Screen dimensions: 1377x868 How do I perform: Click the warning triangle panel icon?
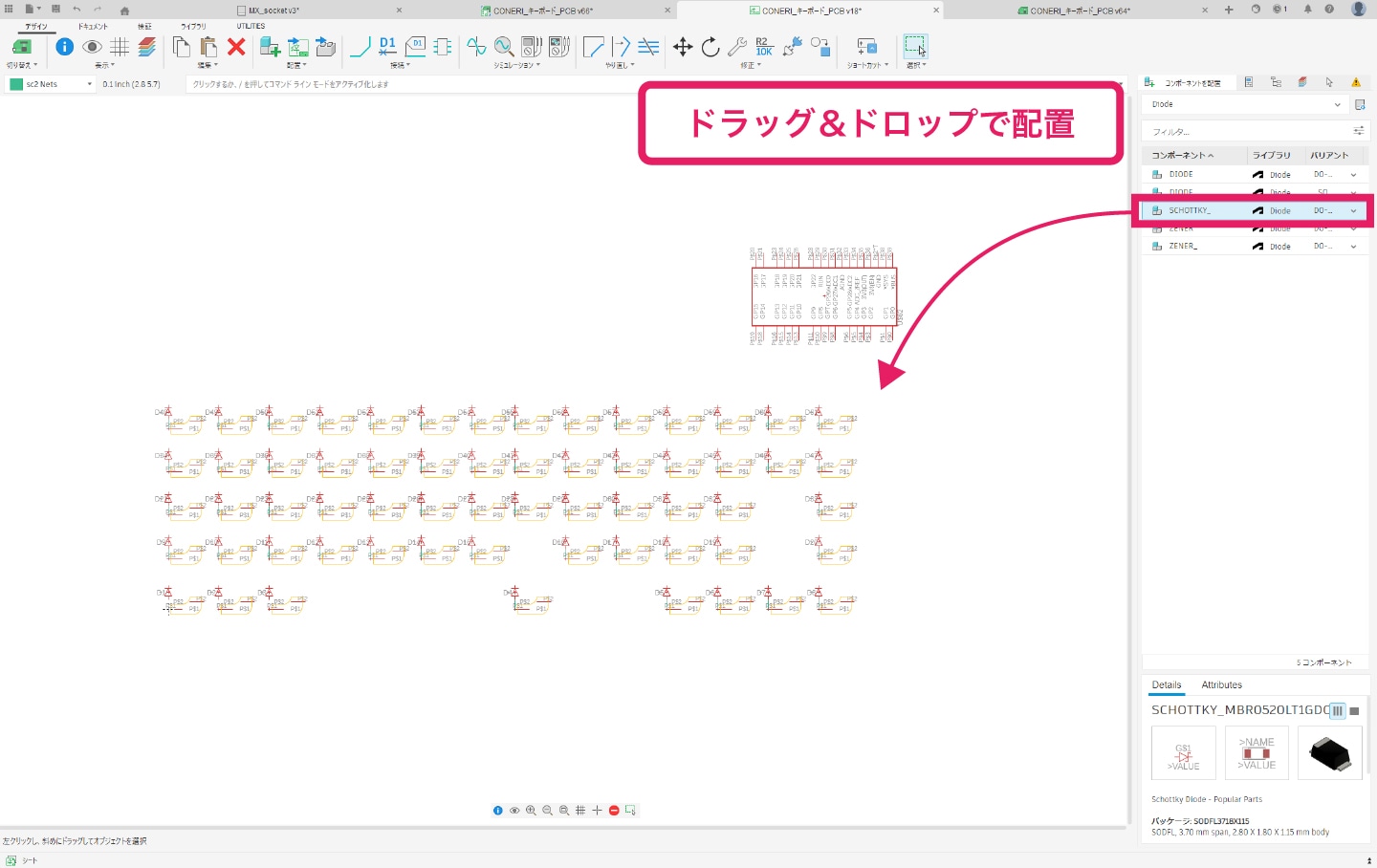[1355, 83]
